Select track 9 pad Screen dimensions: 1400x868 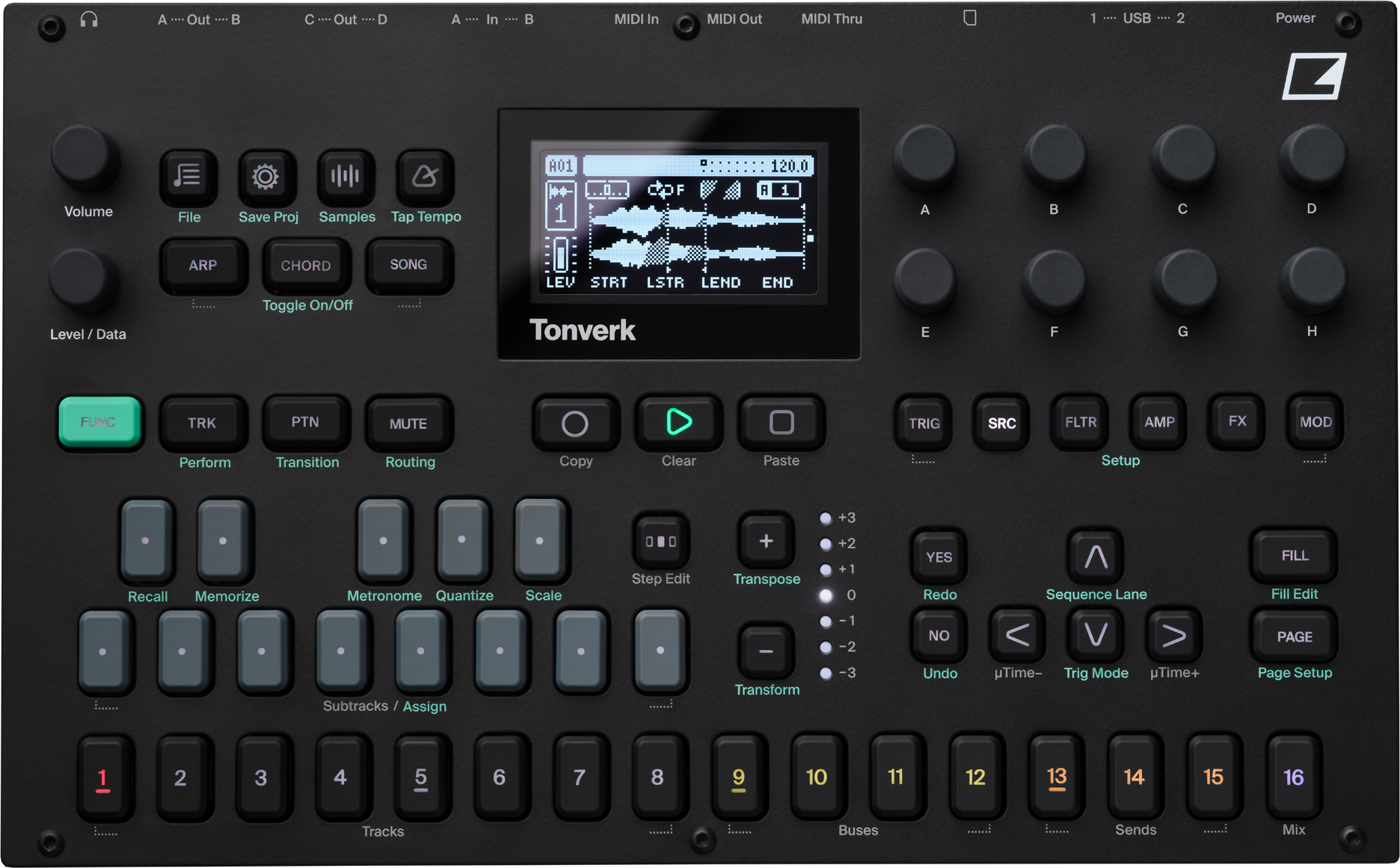[738, 778]
